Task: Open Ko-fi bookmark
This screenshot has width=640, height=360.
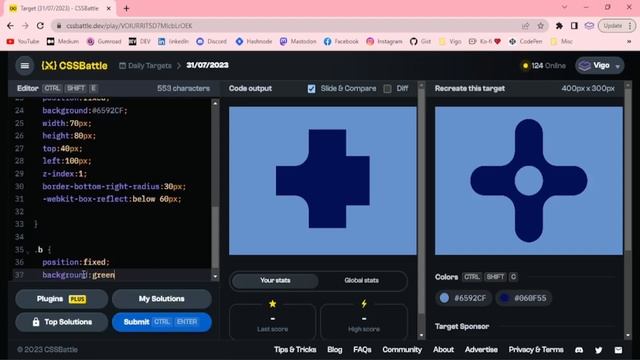Action: pyautogui.click(x=484, y=42)
